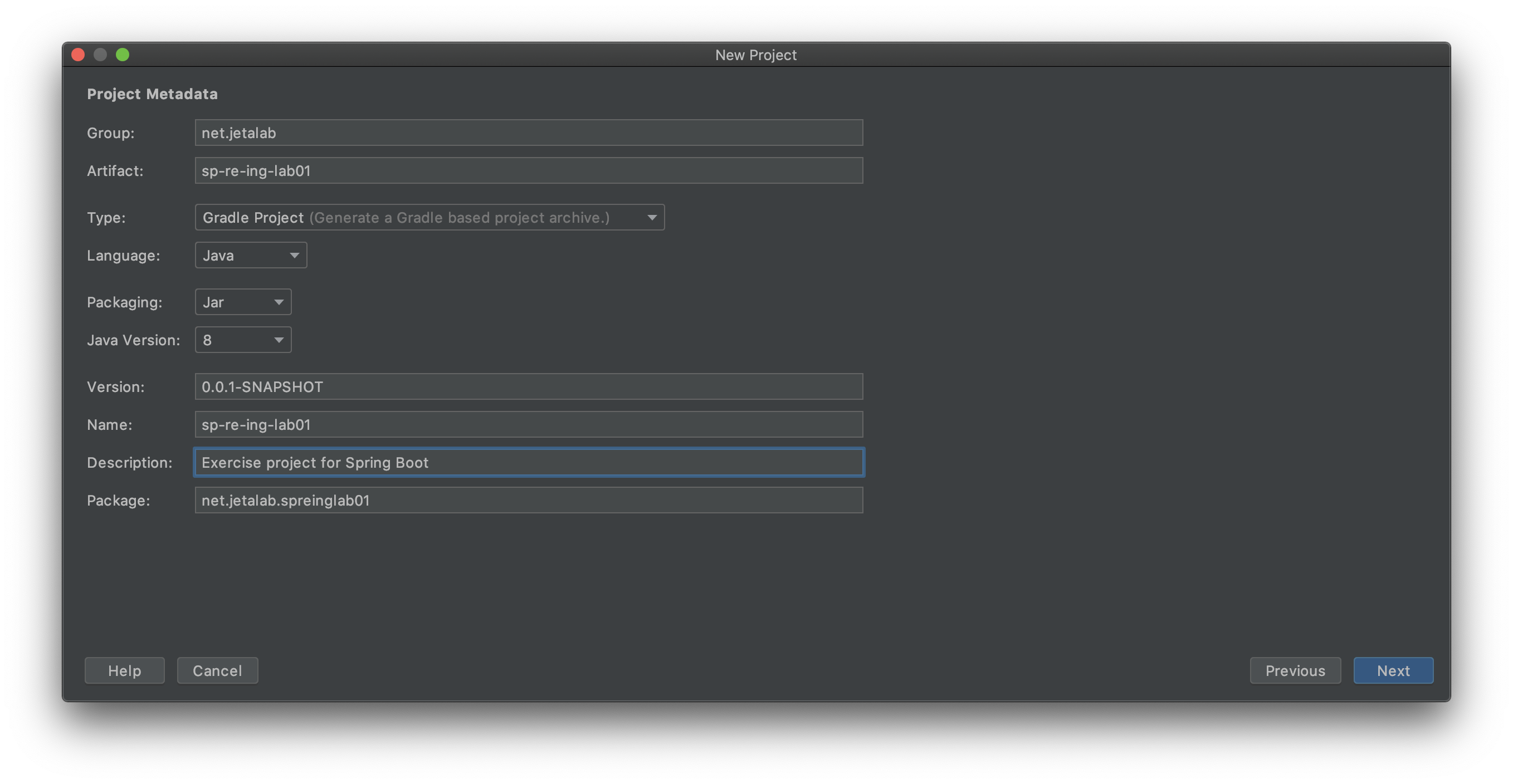
Task: Click the Group text field
Action: click(x=529, y=133)
